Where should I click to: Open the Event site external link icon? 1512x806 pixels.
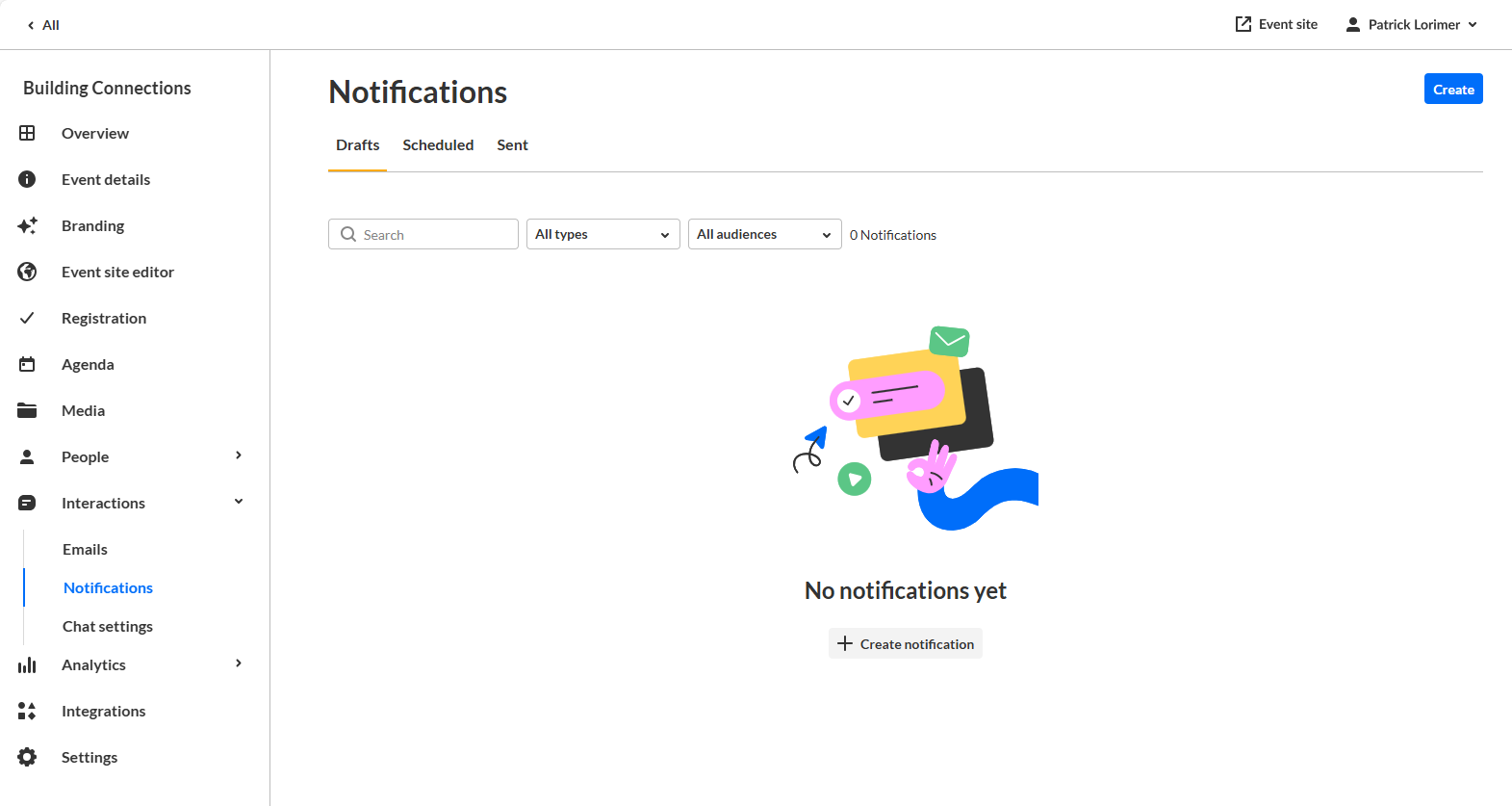[x=1243, y=24]
